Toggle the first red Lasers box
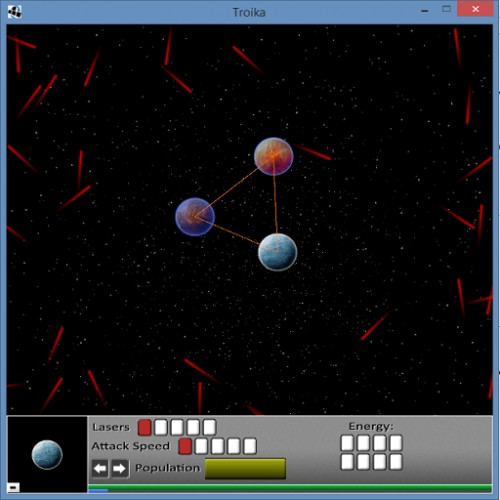Viewport: 500px width, 500px height. (144, 427)
